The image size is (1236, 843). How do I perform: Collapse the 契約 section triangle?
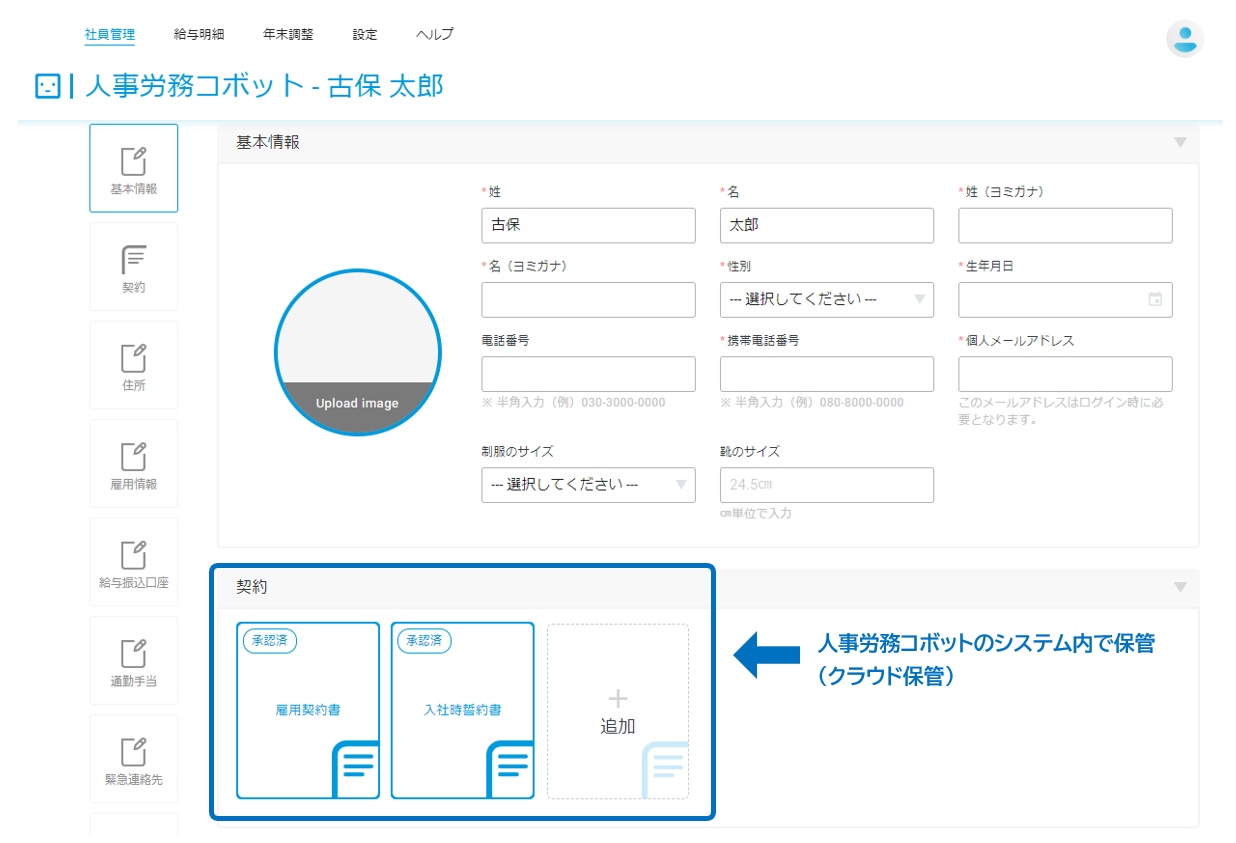coord(1180,587)
